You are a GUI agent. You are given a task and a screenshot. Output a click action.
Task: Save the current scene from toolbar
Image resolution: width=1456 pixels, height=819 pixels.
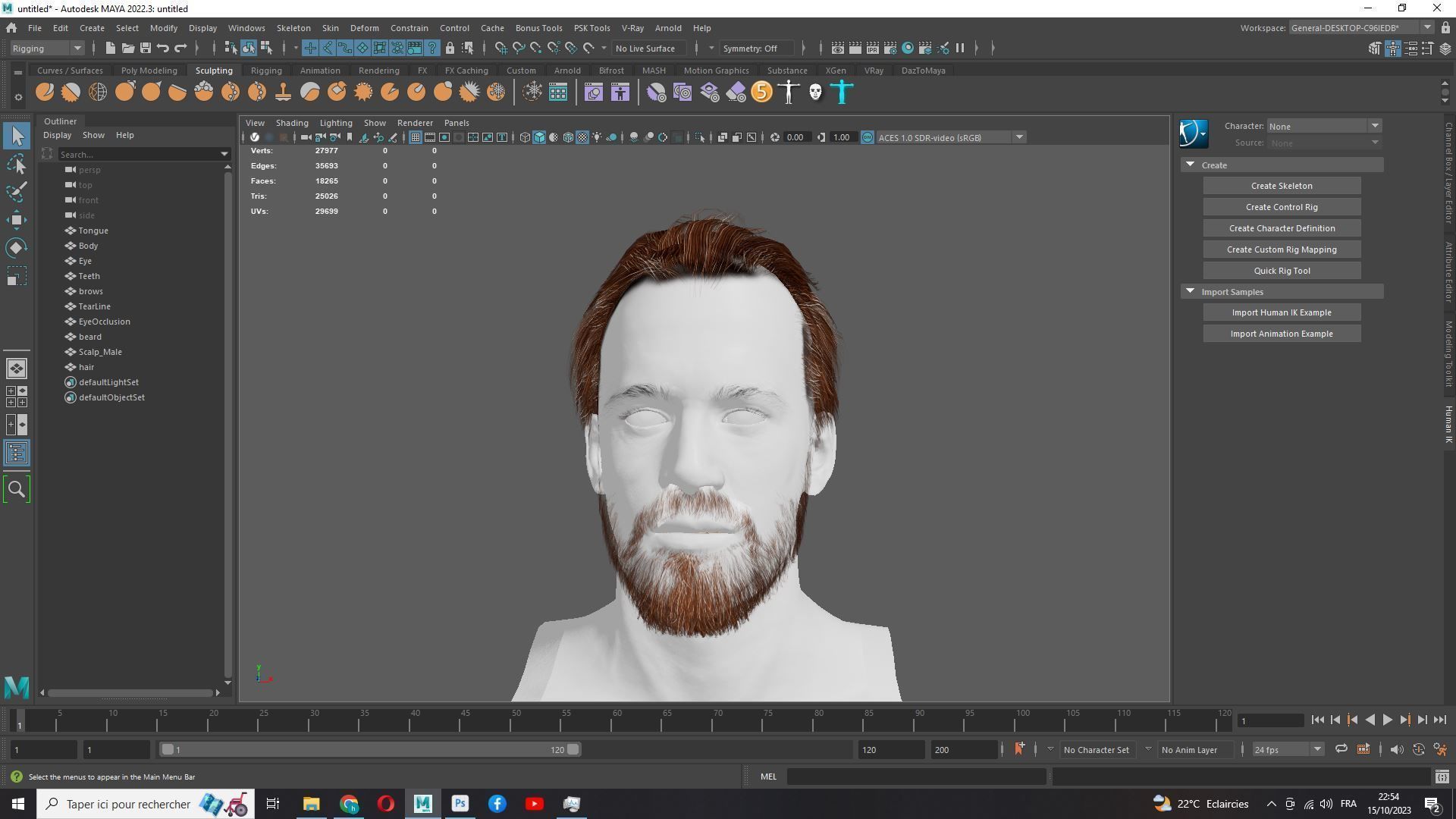[145, 48]
